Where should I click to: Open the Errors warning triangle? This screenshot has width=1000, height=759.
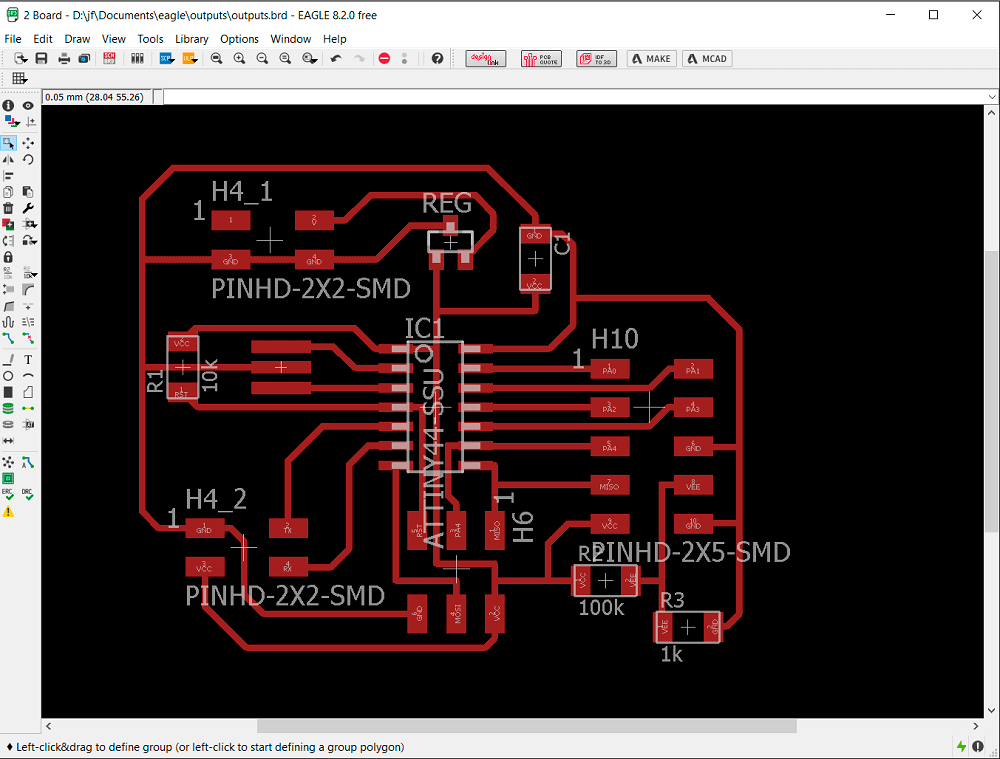click(8, 512)
